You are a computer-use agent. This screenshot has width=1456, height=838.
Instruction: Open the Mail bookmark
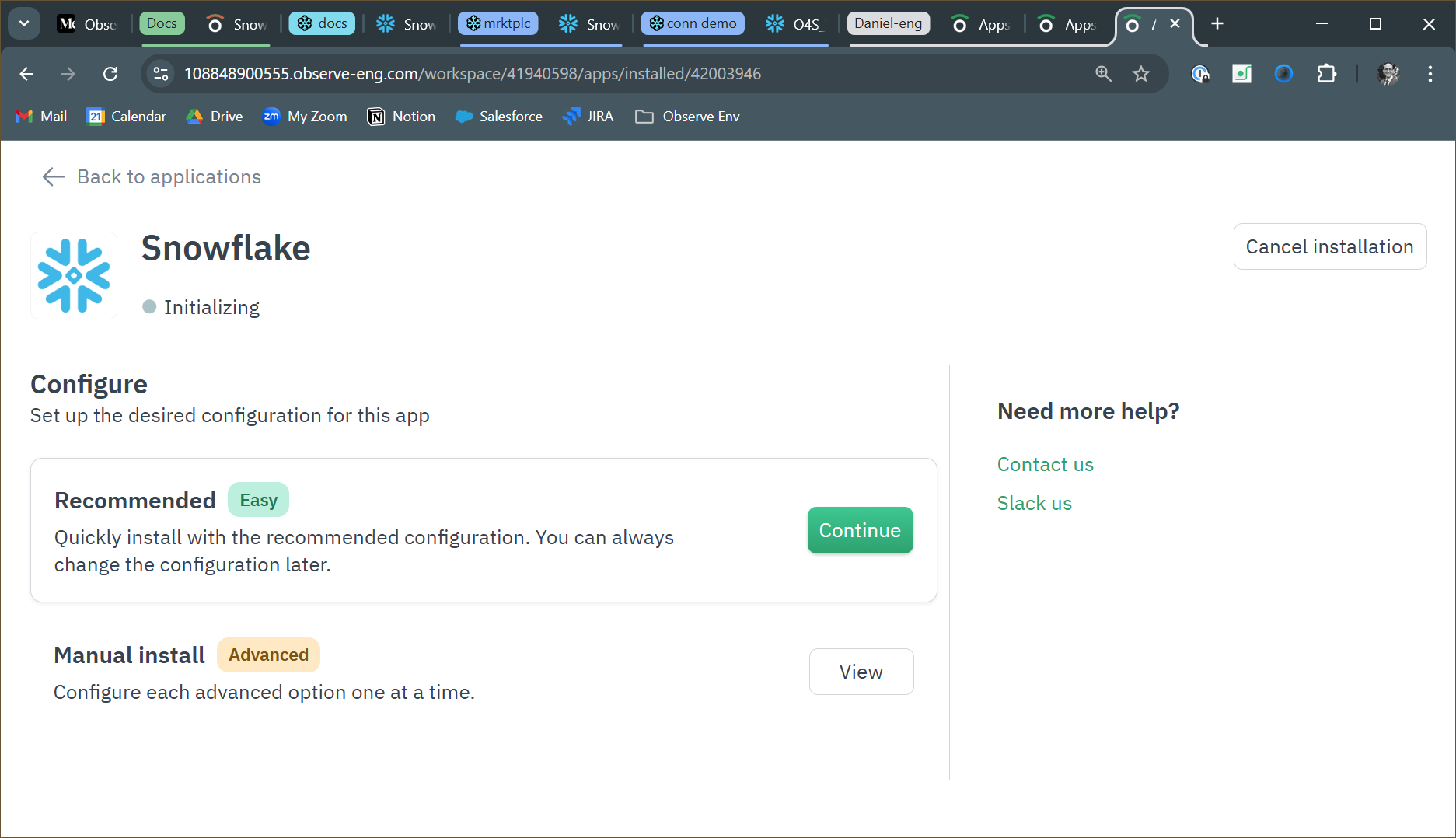[x=41, y=117]
